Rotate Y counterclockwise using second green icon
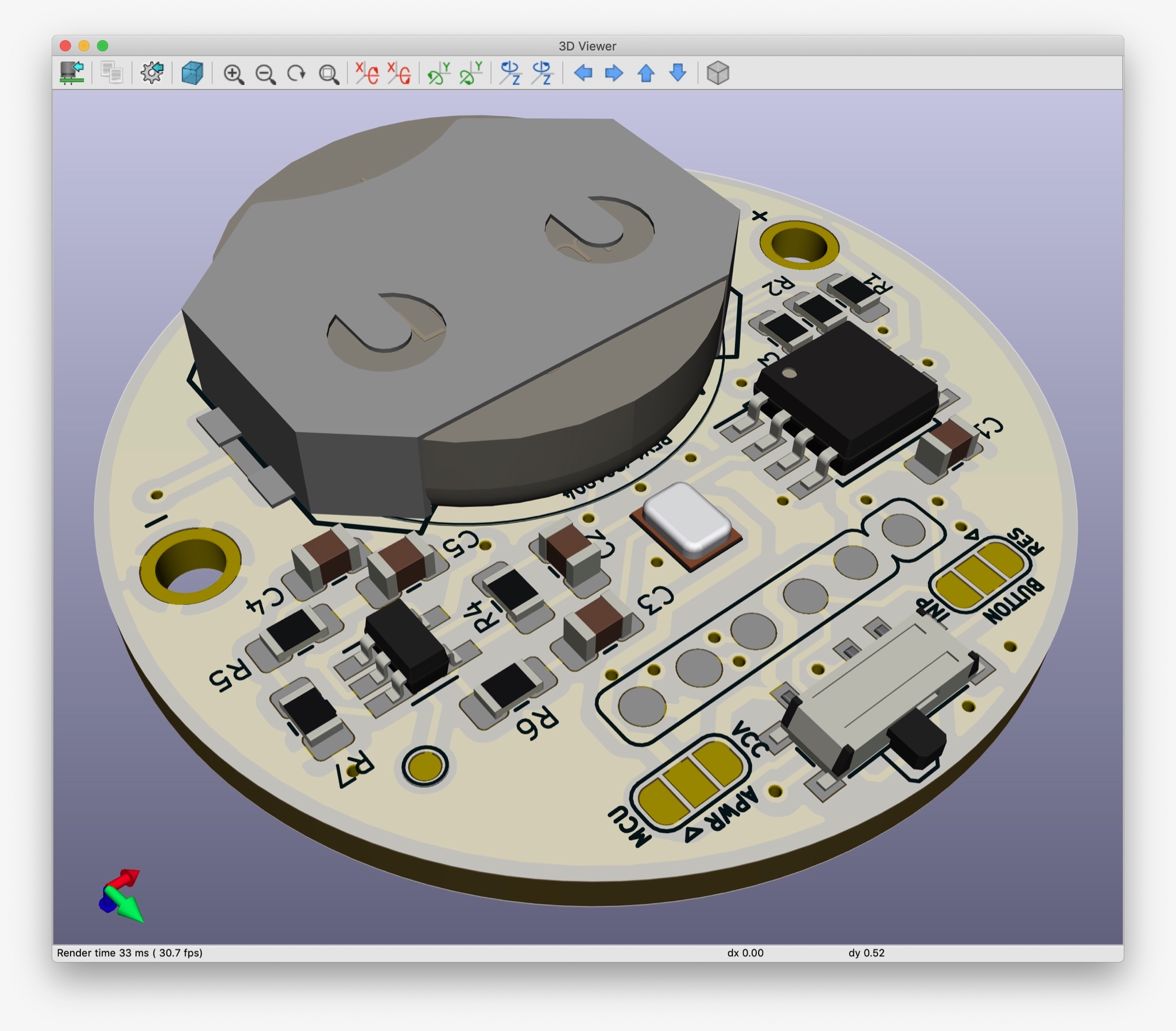The height and width of the screenshot is (1031, 1176). (471, 73)
